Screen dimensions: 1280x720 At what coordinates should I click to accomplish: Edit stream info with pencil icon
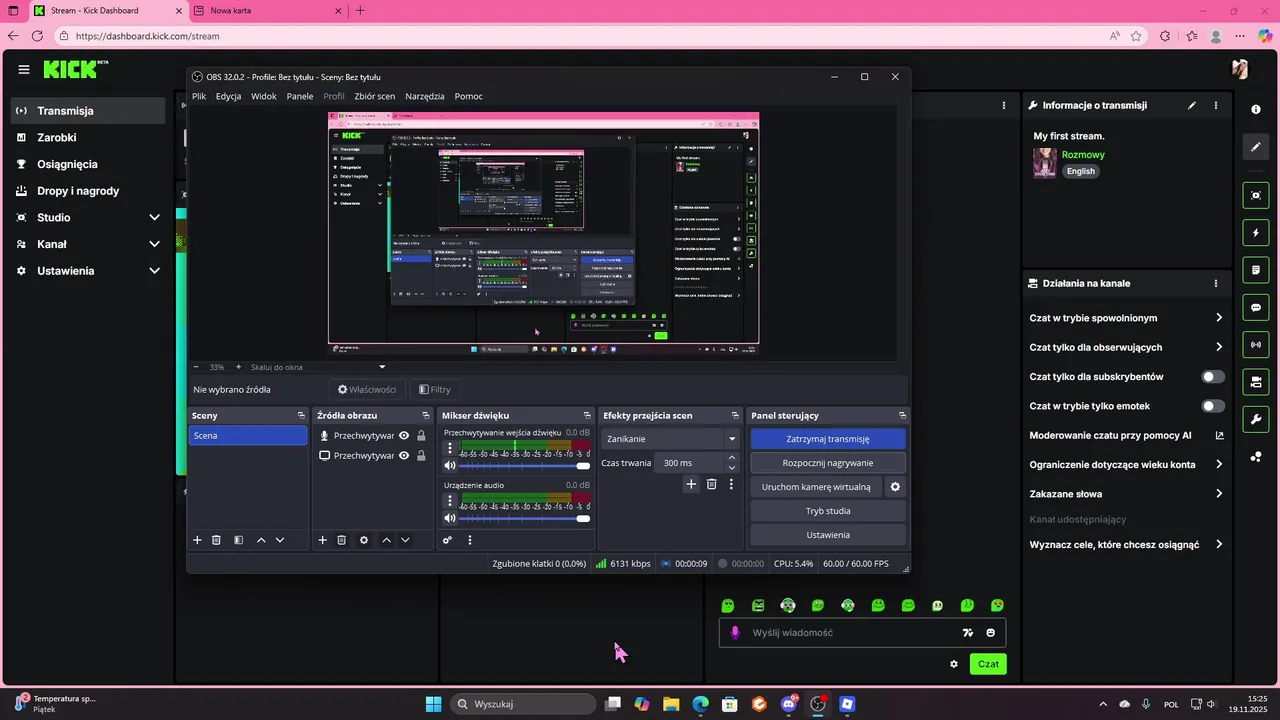pyautogui.click(x=1191, y=105)
